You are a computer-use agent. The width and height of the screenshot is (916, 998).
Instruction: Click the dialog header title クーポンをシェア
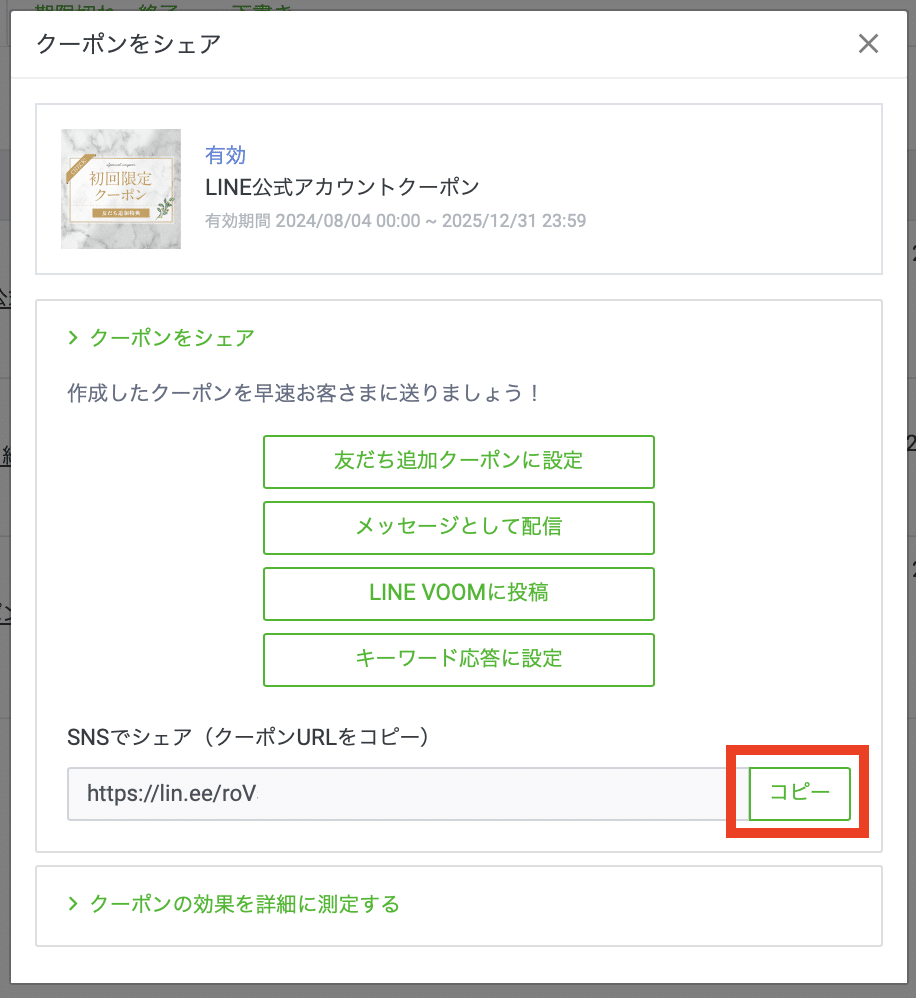128,43
